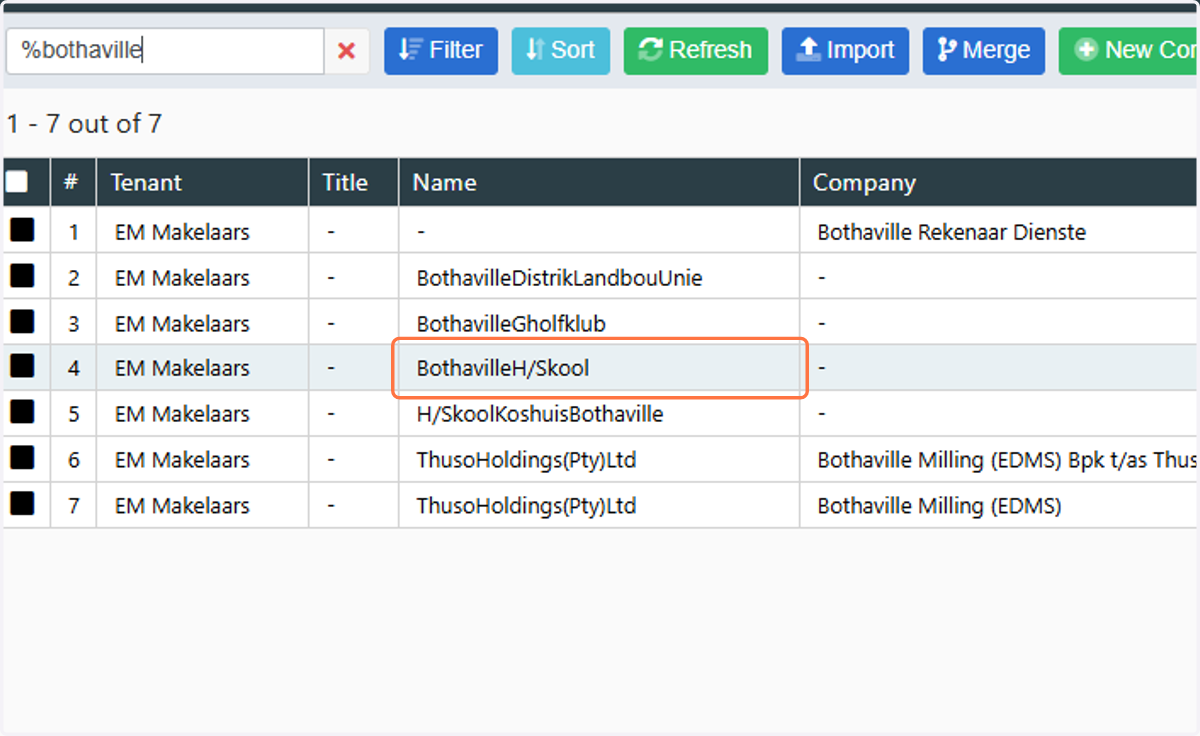The image size is (1200, 736).
Task: Open the Bothaville Rekenaar Dienste company entry
Action: [x=951, y=232]
